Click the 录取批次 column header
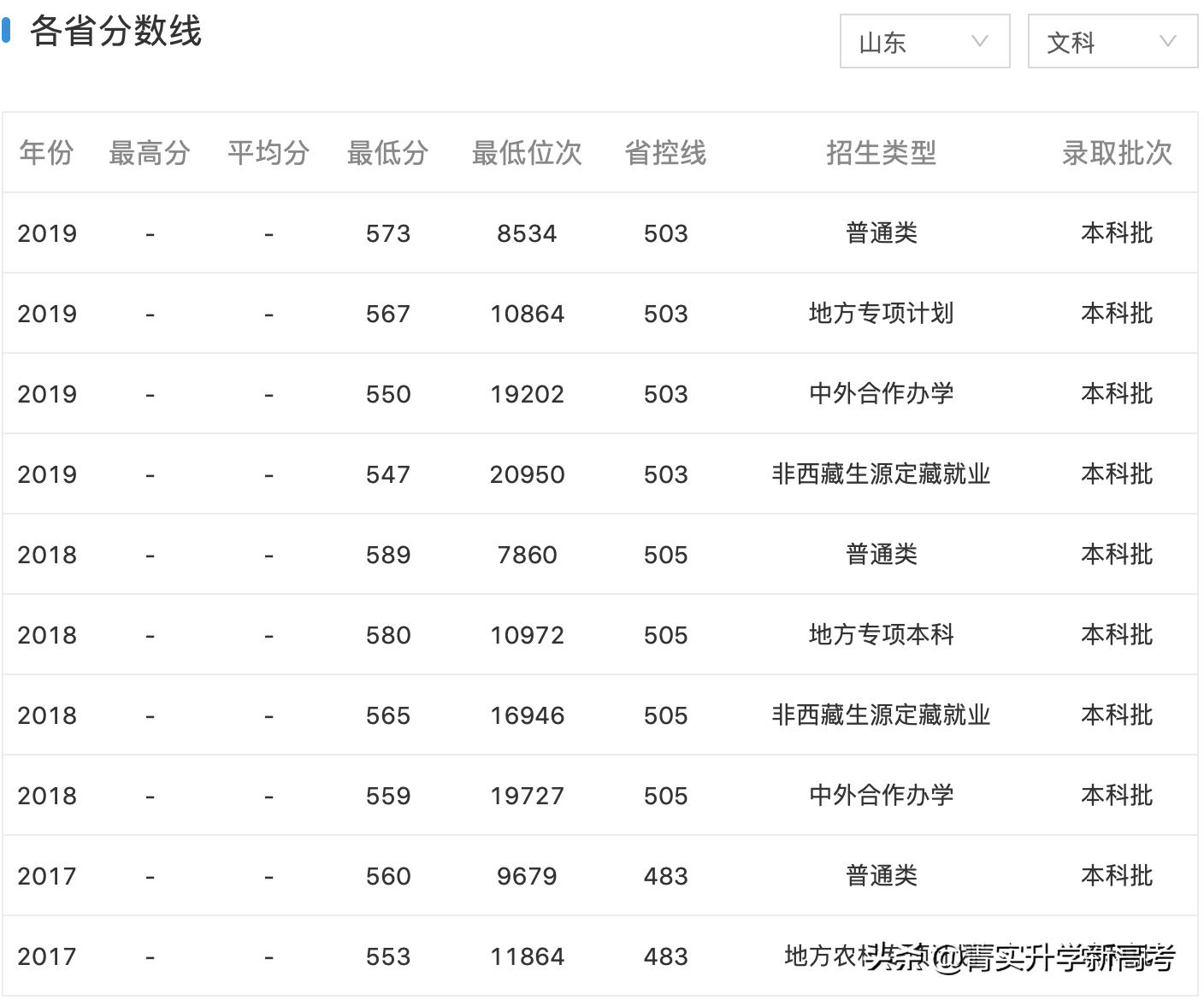Viewport: 1204px width, 1000px height. (x=1116, y=154)
